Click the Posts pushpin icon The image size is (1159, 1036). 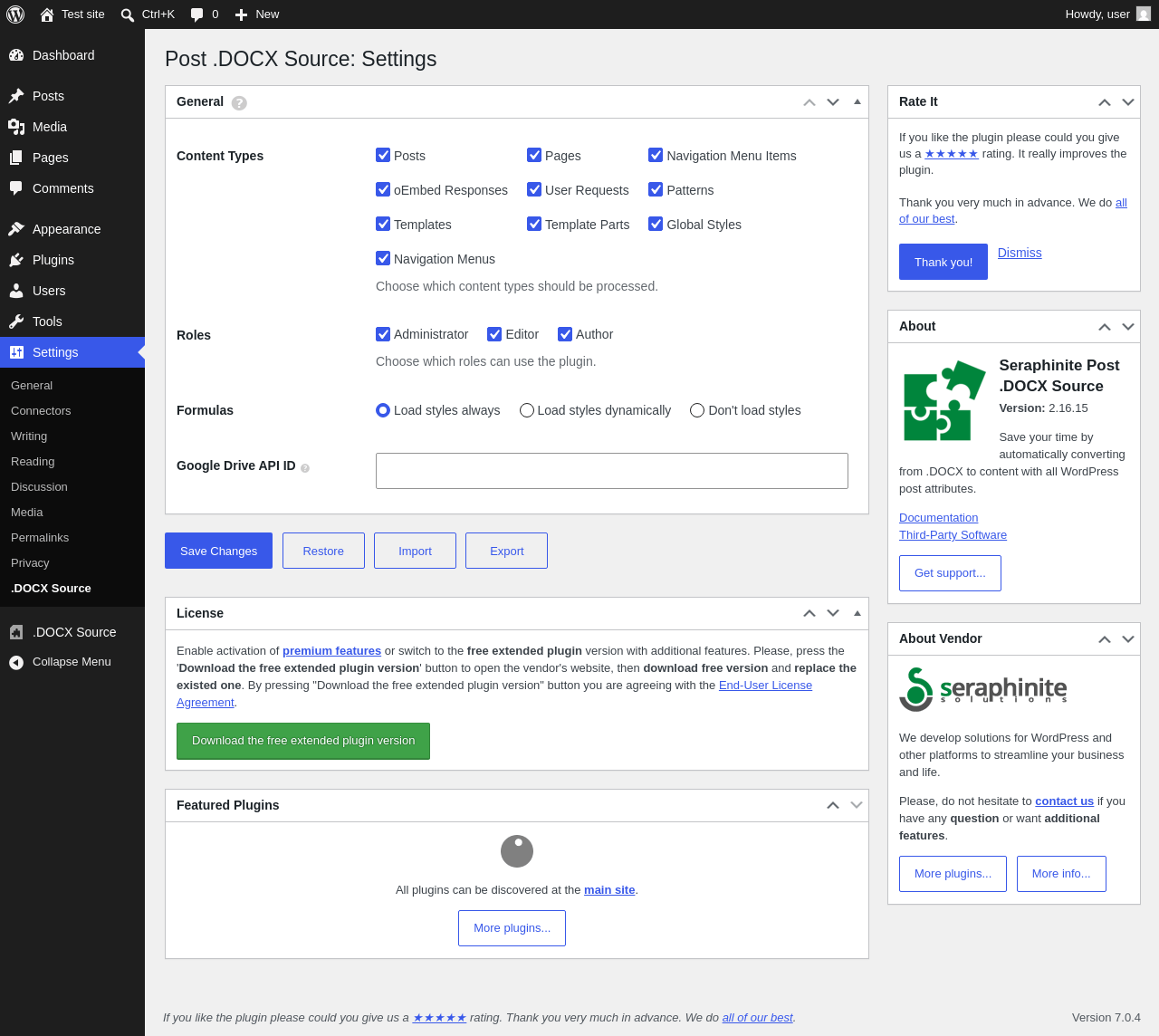pyautogui.click(x=16, y=96)
